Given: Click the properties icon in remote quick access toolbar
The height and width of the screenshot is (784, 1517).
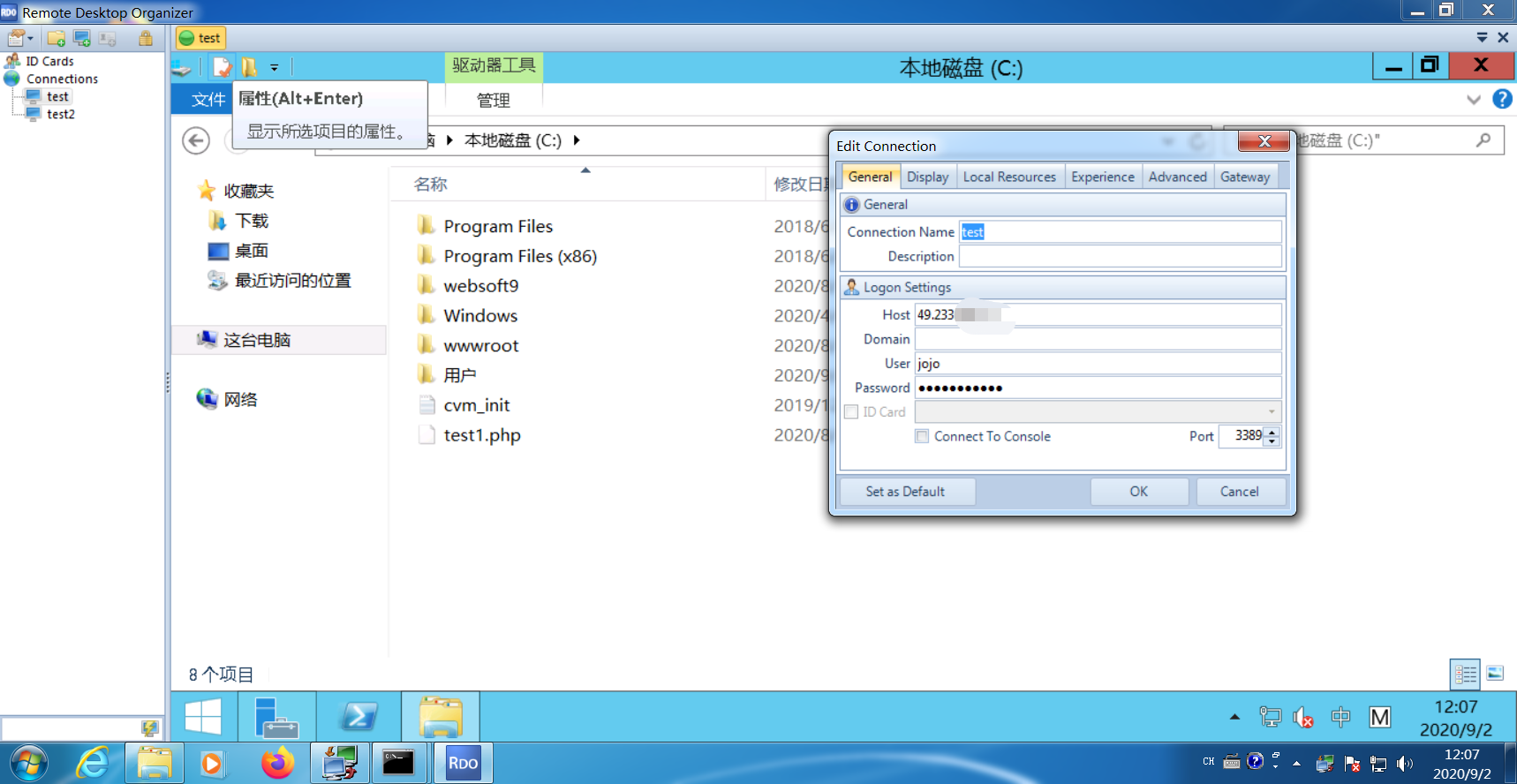Looking at the screenshot, I should click(222, 67).
